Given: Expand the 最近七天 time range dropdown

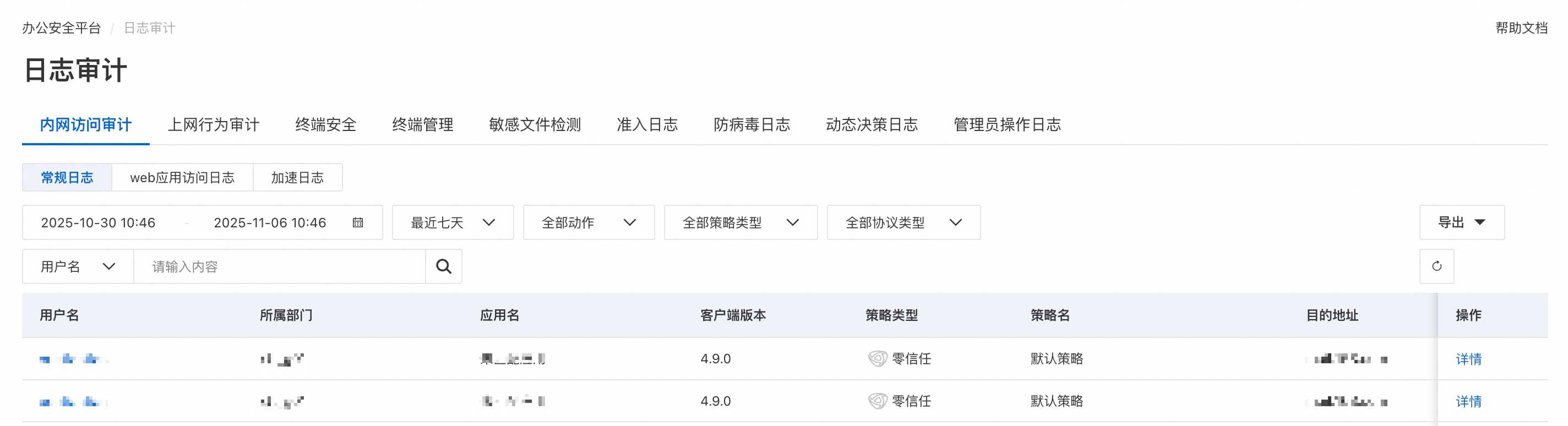Looking at the screenshot, I should pyautogui.click(x=452, y=223).
